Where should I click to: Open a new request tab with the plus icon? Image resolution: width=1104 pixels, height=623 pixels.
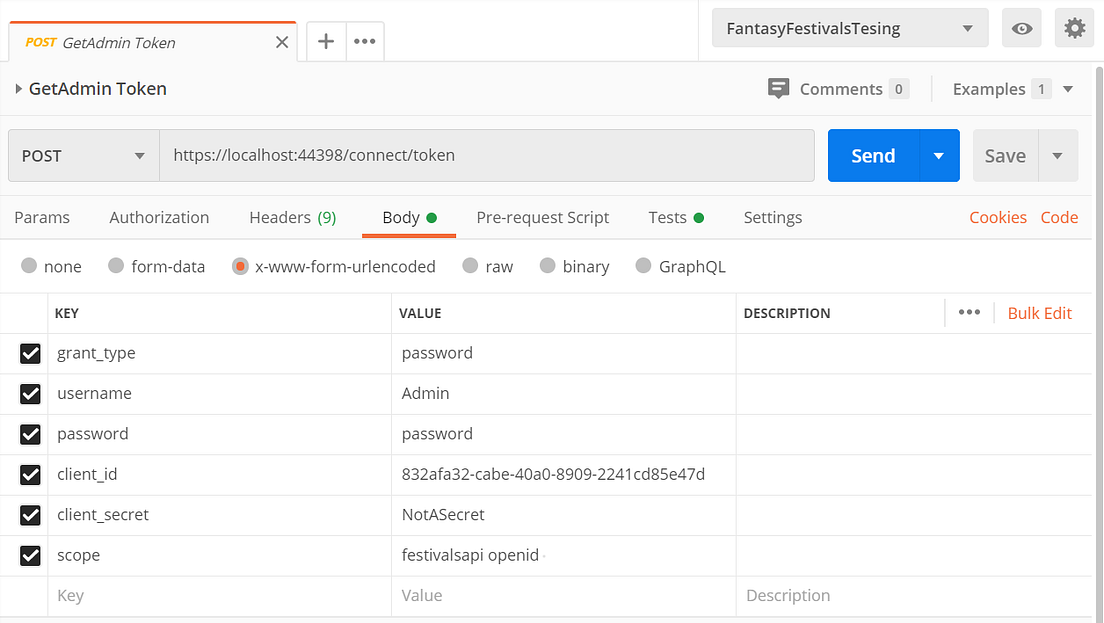tap(325, 42)
